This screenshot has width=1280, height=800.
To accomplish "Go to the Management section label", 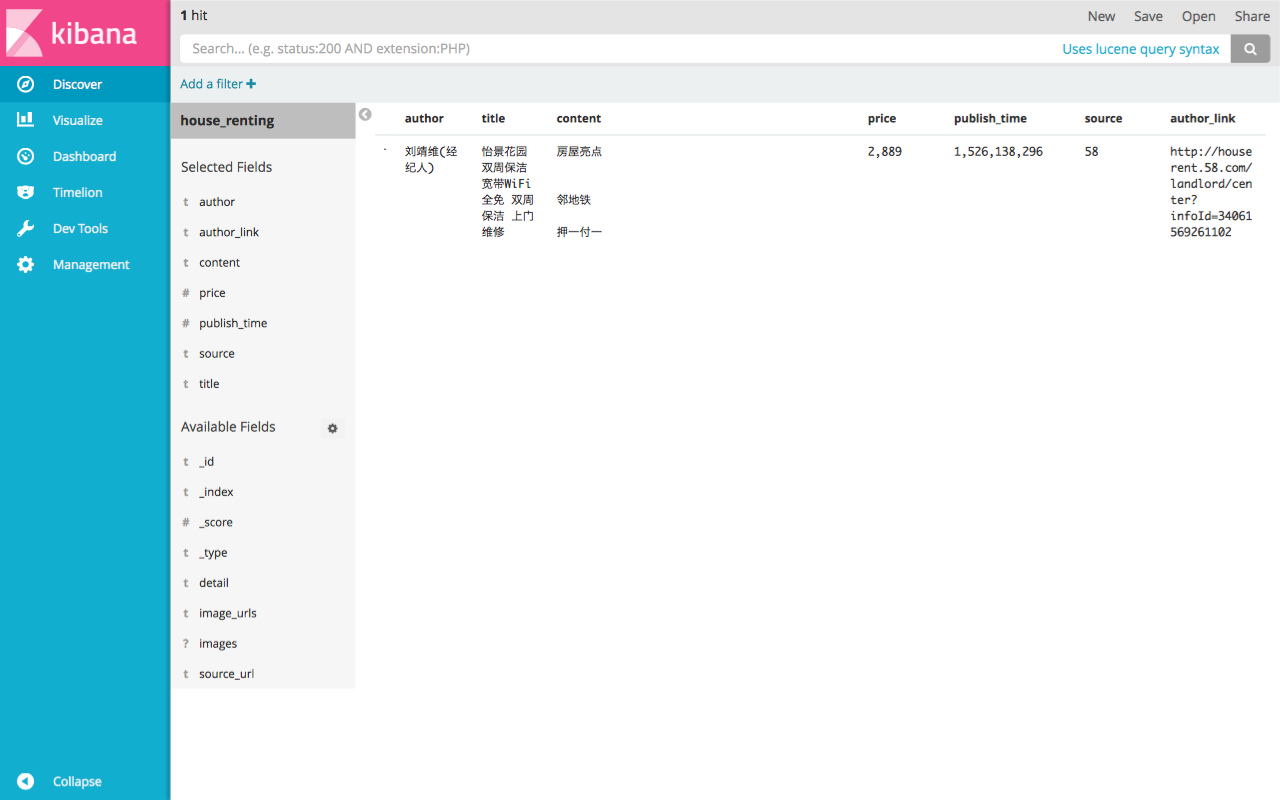I will click(x=91, y=264).
